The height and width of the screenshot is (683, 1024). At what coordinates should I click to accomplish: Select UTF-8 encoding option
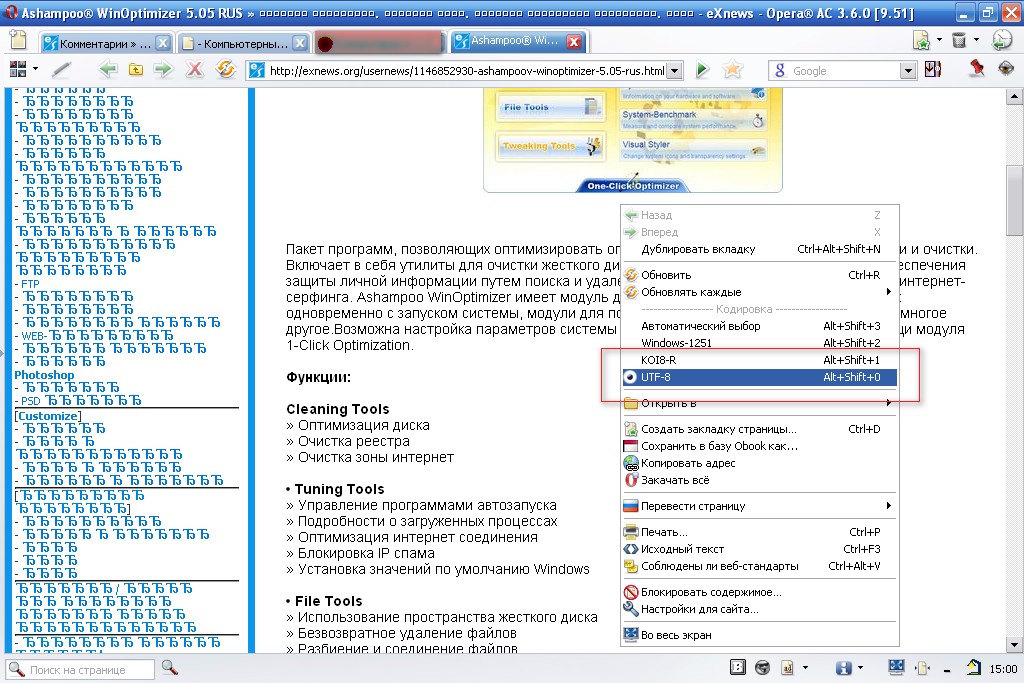[760, 377]
